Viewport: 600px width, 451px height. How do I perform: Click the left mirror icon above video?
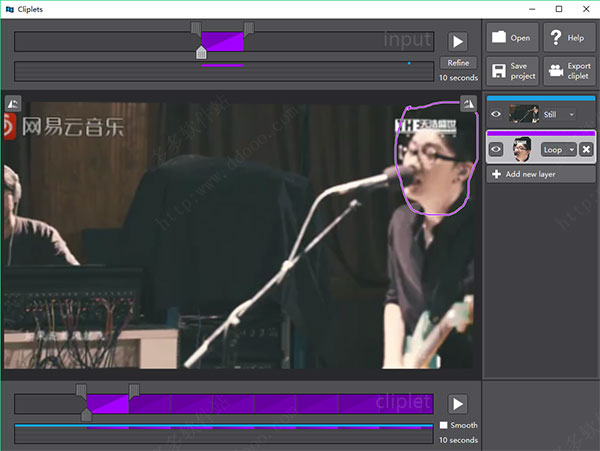coord(13,103)
